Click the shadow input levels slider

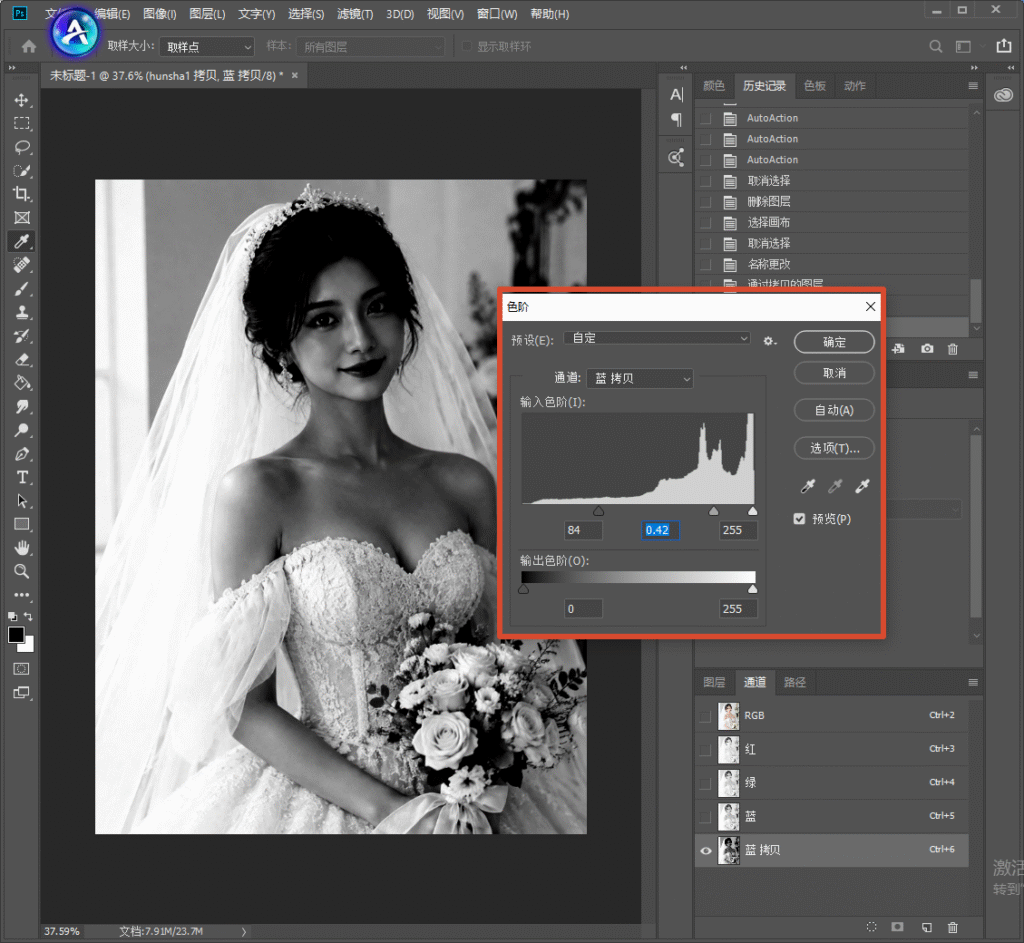[x=598, y=511]
